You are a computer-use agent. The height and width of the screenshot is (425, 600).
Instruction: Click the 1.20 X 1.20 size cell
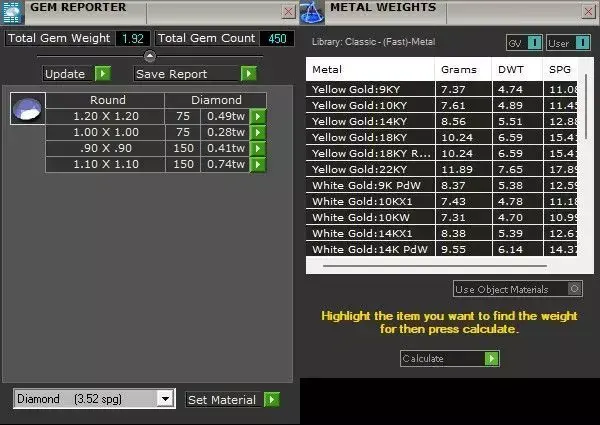click(x=105, y=116)
